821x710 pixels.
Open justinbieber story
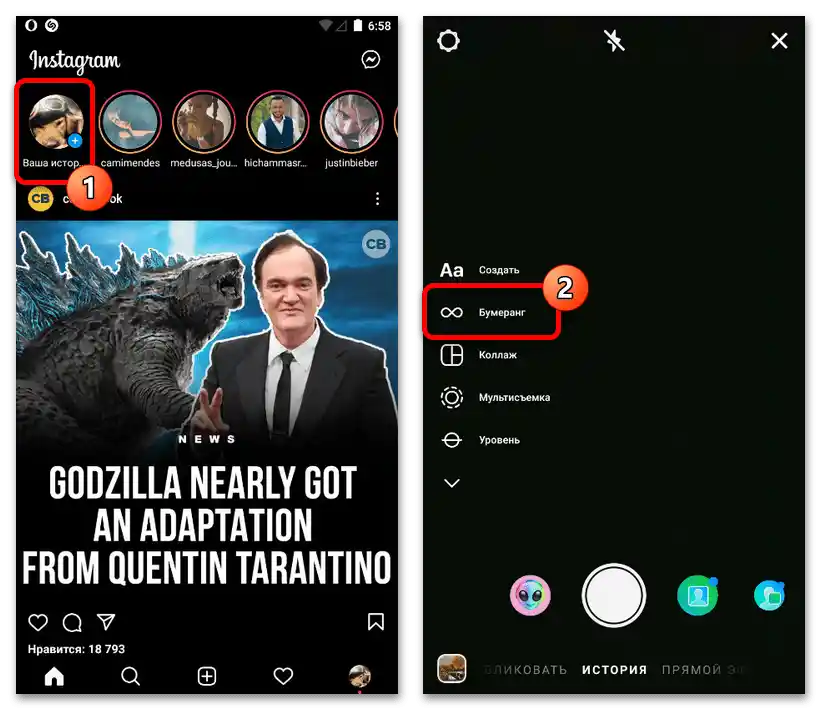pos(351,121)
